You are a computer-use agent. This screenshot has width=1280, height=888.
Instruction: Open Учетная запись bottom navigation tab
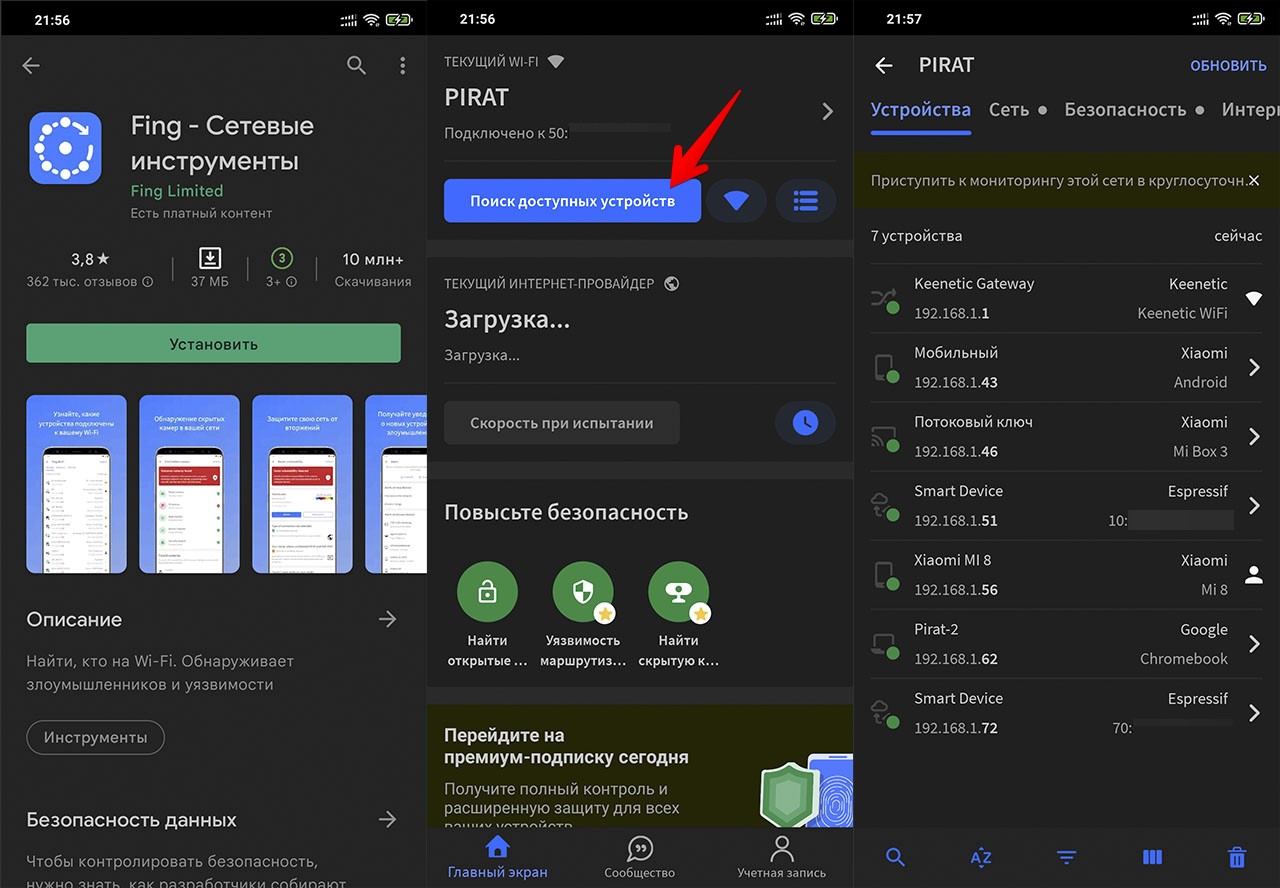coord(782,858)
